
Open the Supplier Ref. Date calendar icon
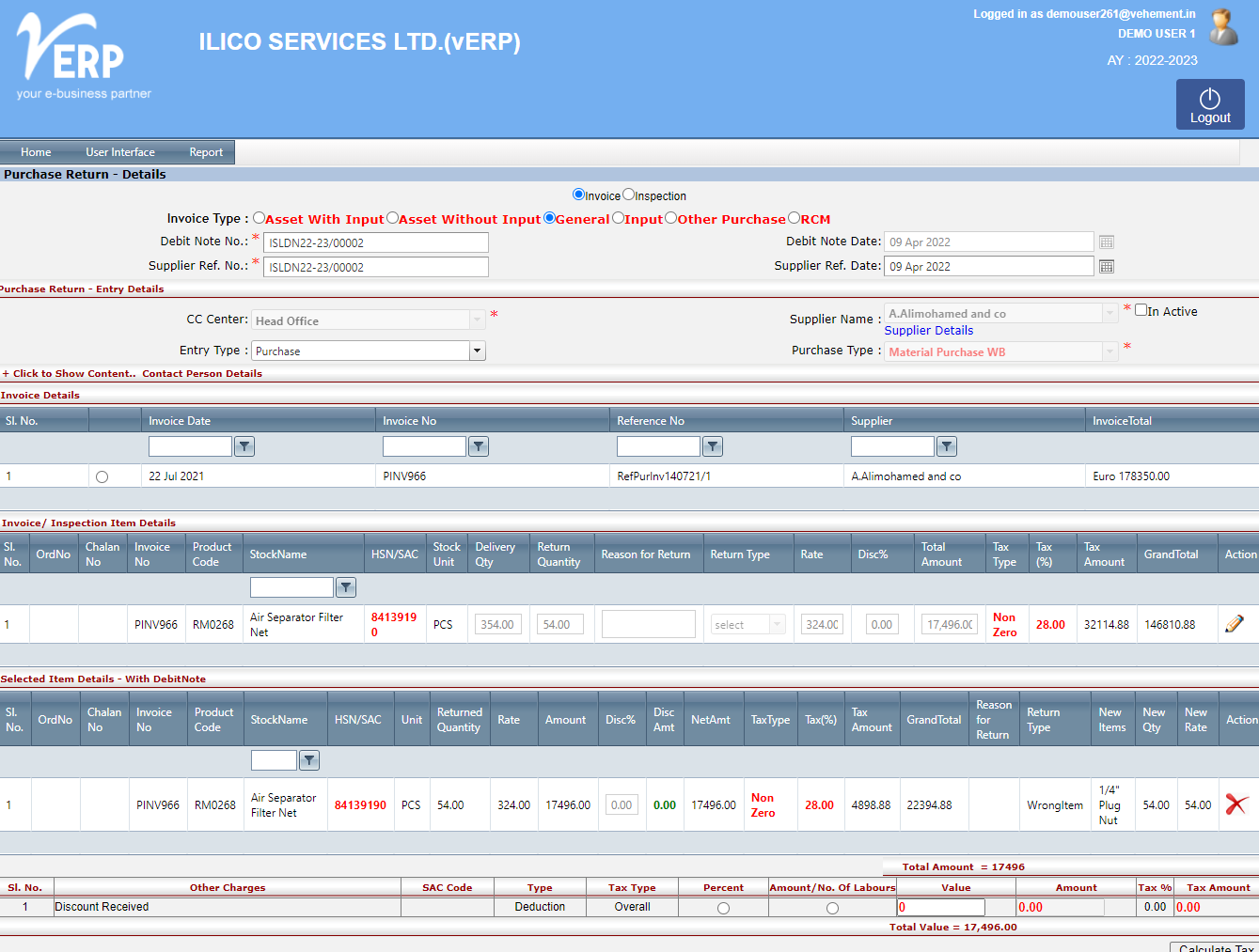1107,267
